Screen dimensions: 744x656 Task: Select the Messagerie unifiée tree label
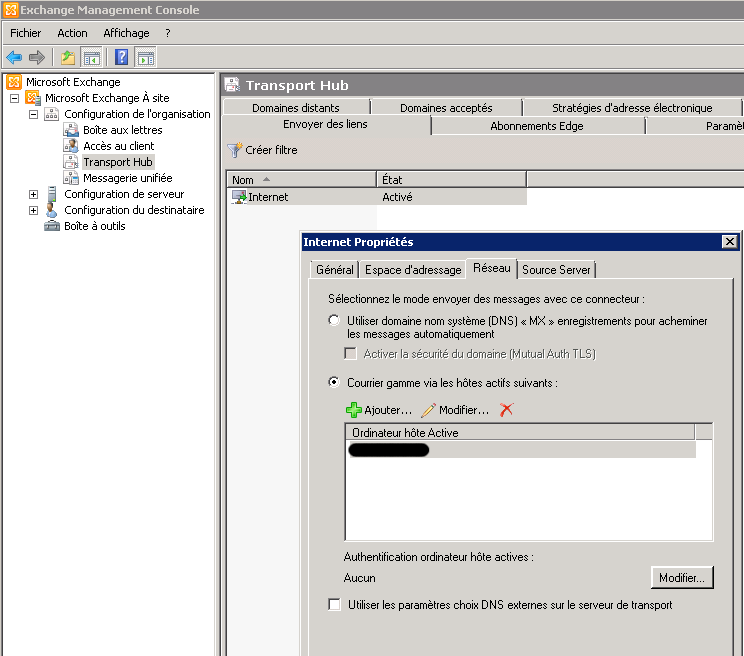(x=128, y=178)
